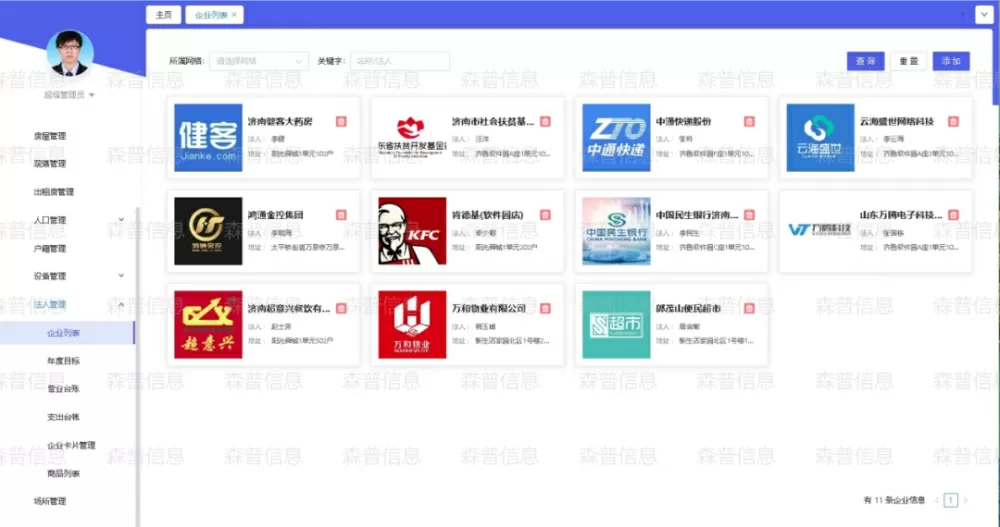Image resolution: width=1000 pixels, height=527 pixels.
Task: Click the 鸿通金控集团 company name
Action: tap(276, 215)
